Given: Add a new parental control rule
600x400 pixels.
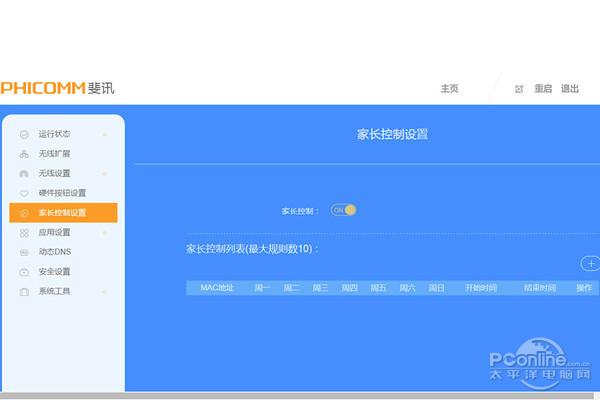Looking at the screenshot, I should (x=590, y=264).
